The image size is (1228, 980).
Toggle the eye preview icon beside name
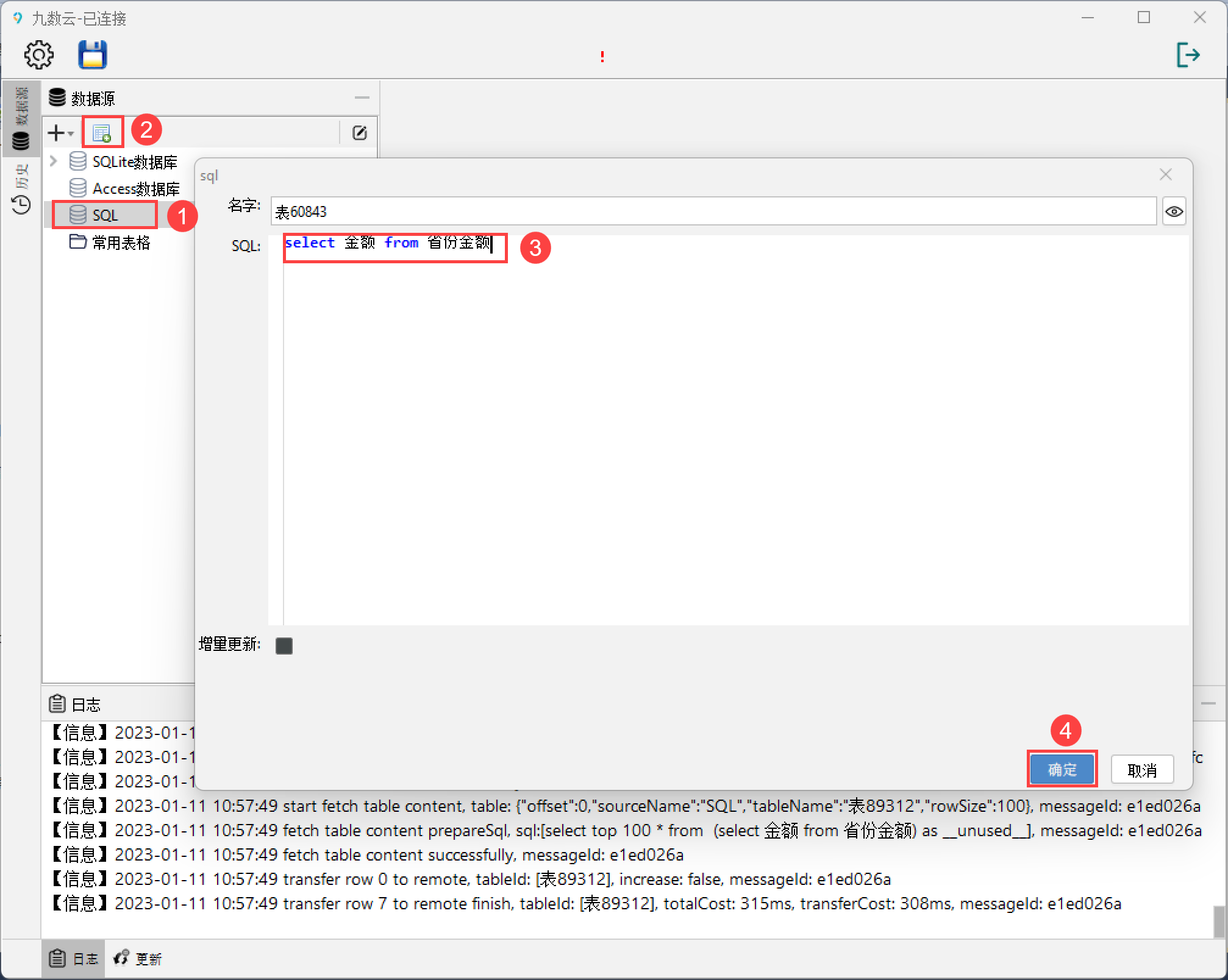click(1174, 211)
